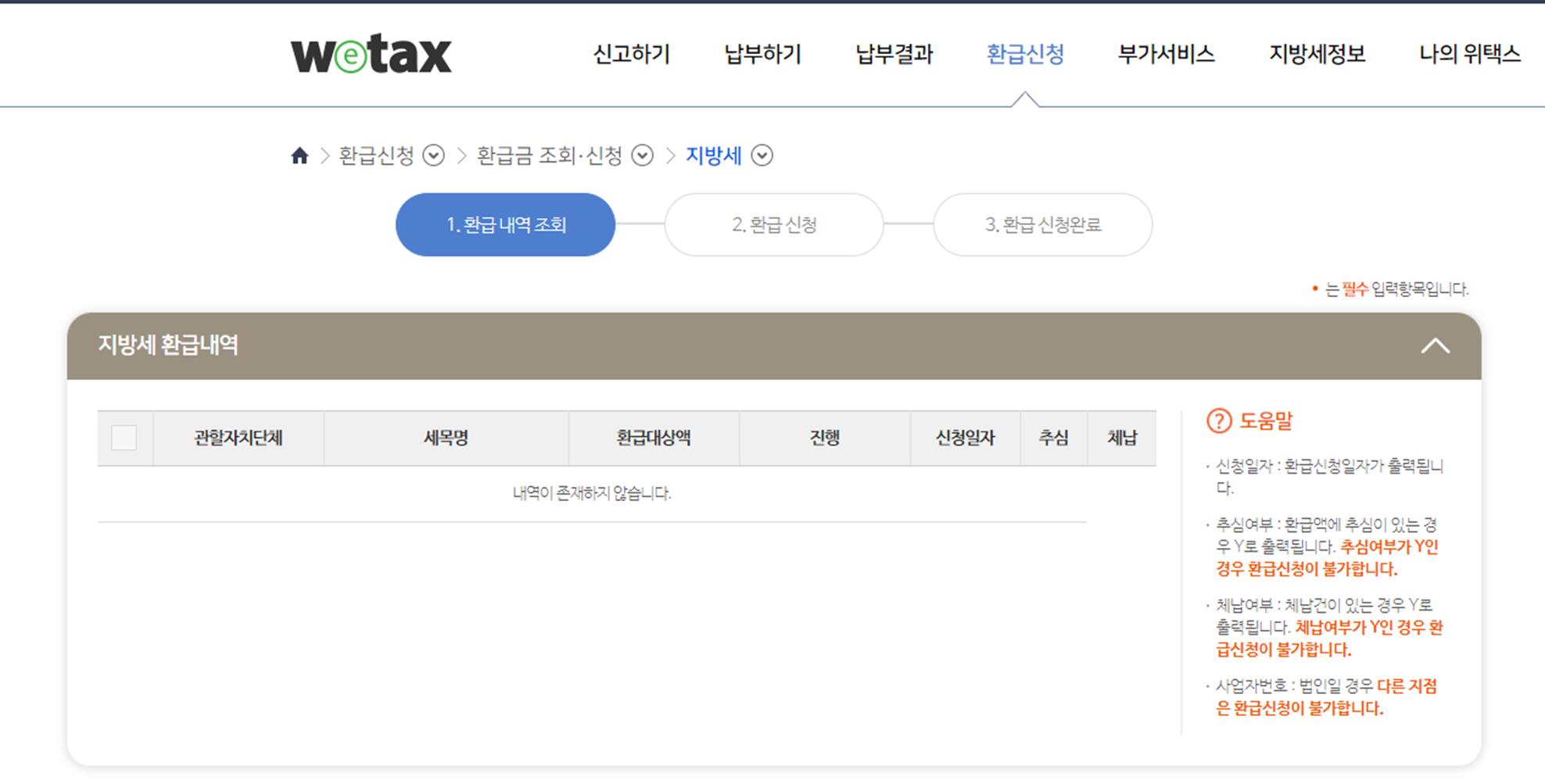Select the 1. 환급 내역 조회 step indicator

[505, 224]
